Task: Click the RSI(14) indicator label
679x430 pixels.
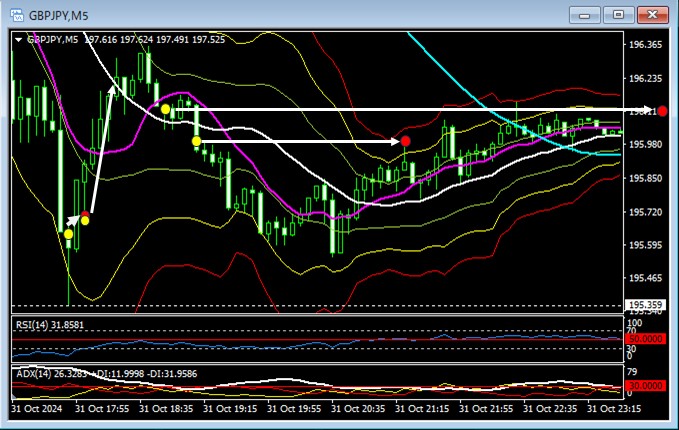Action: click(x=50, y=325)
